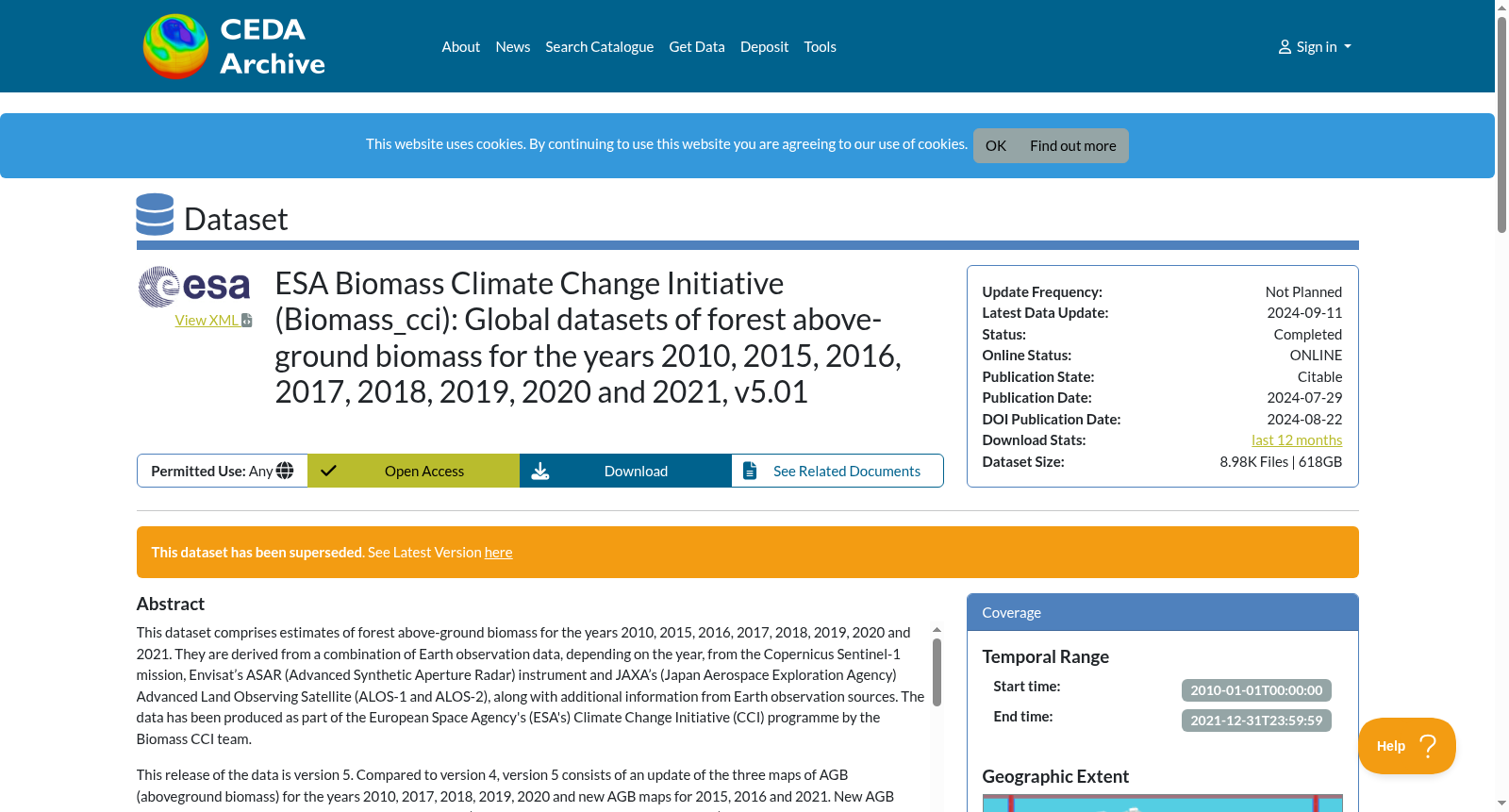Click the globe icon in Permitted Use
The height and width of the screenshot is (812, 1509).
285,471
